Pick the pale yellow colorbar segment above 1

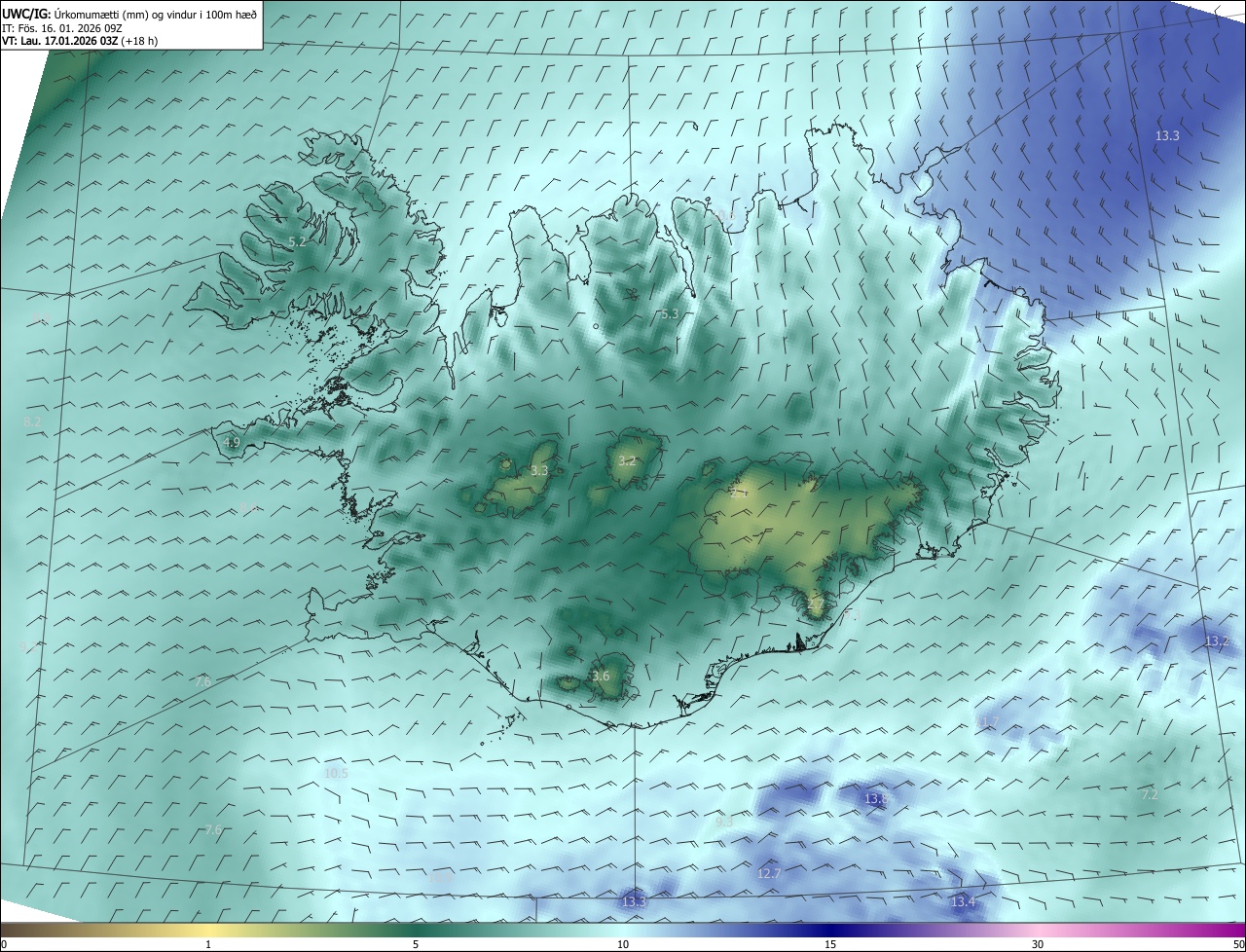coord(208,931)
